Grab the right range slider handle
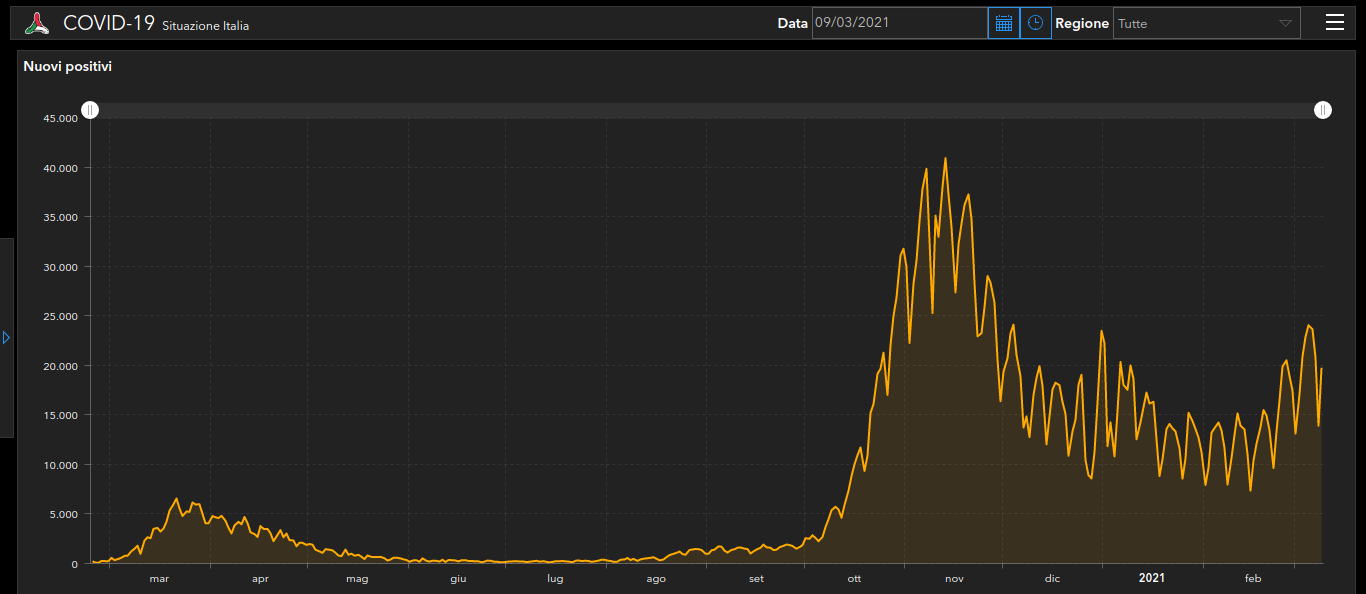 1323,110
